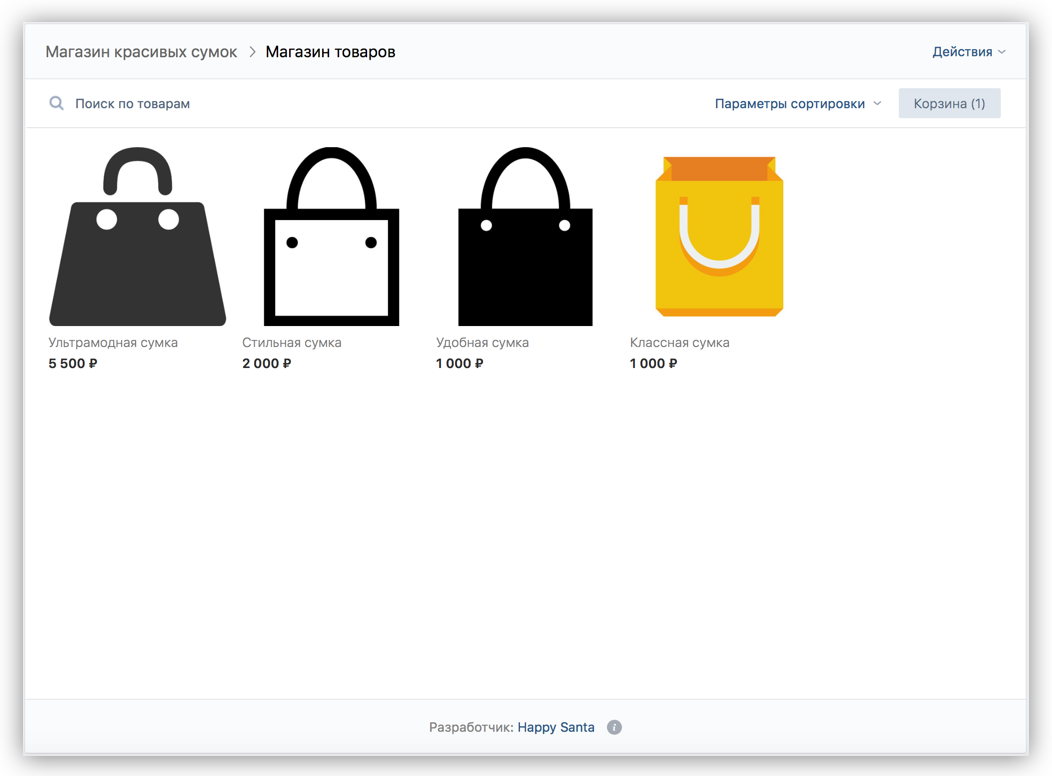Select the yellow Классная сумка bag image
Viewport: 1052px width, 776px height.
tap(719, 237)
